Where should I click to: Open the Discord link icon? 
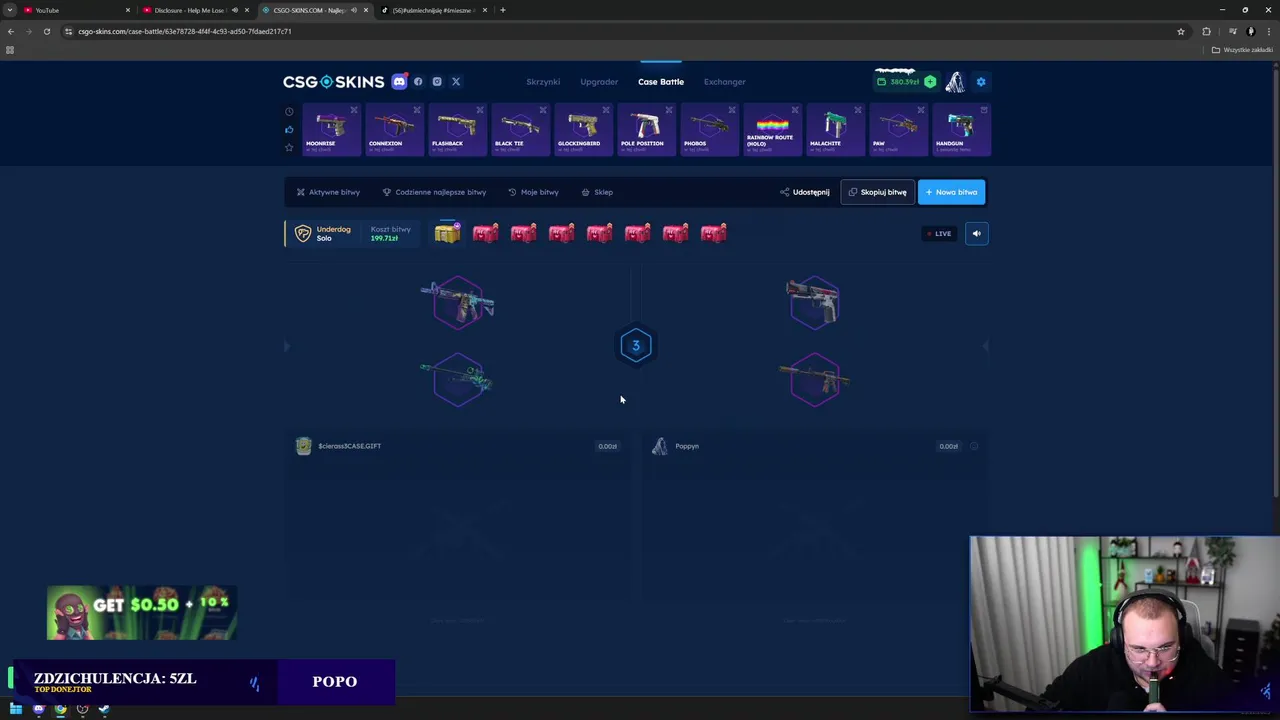(399, 81)
